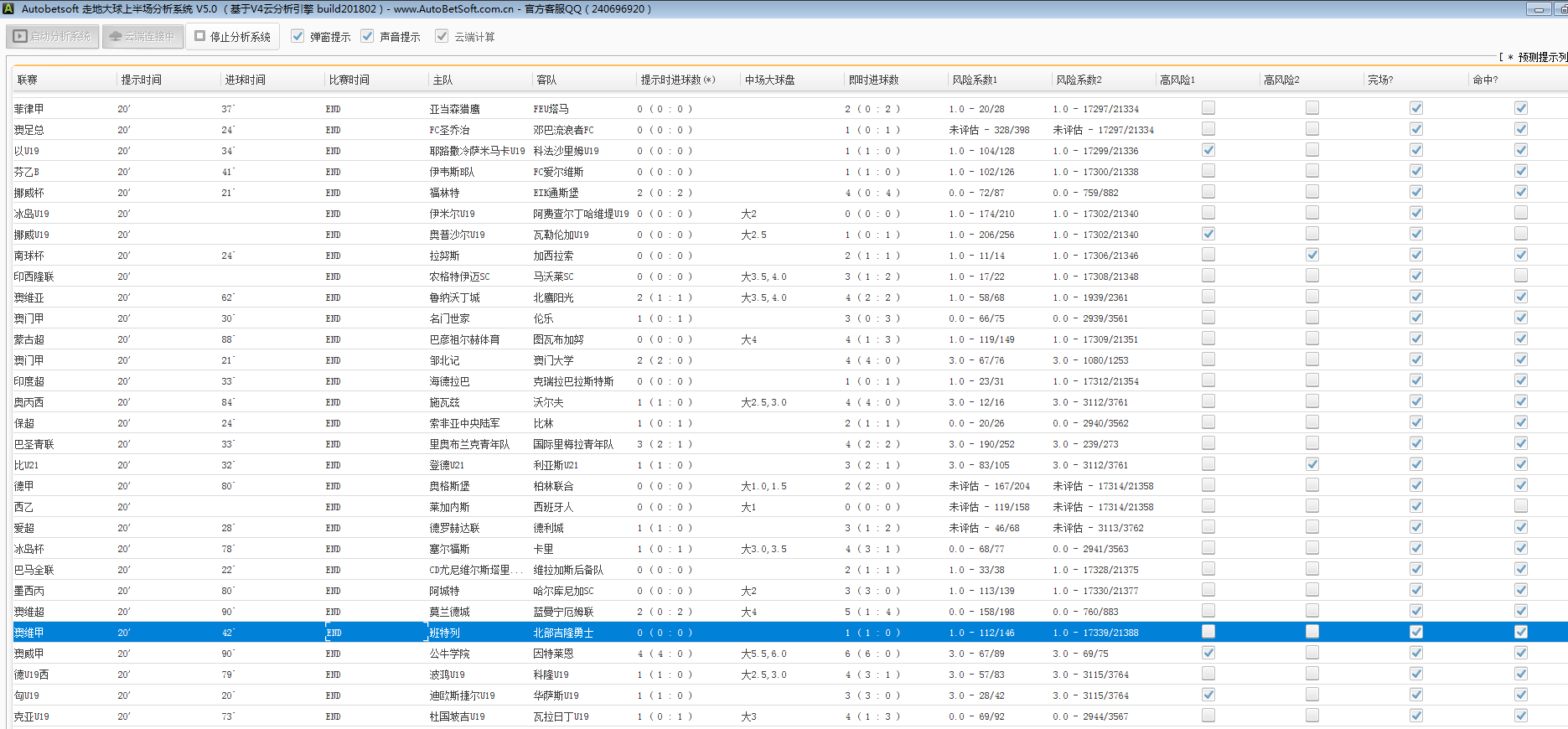
Task: Click the 云端连接中 cloud button
Action: [142, 37]
